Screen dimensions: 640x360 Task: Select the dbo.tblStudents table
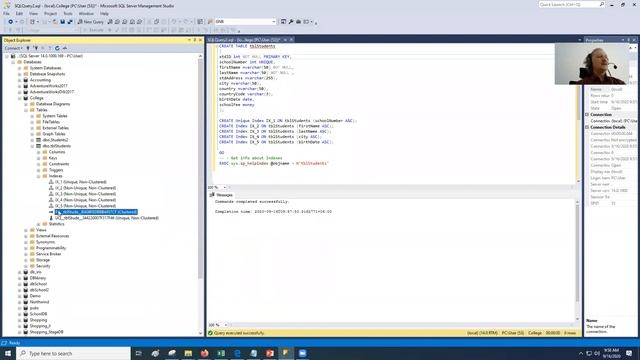coord(57,146)
